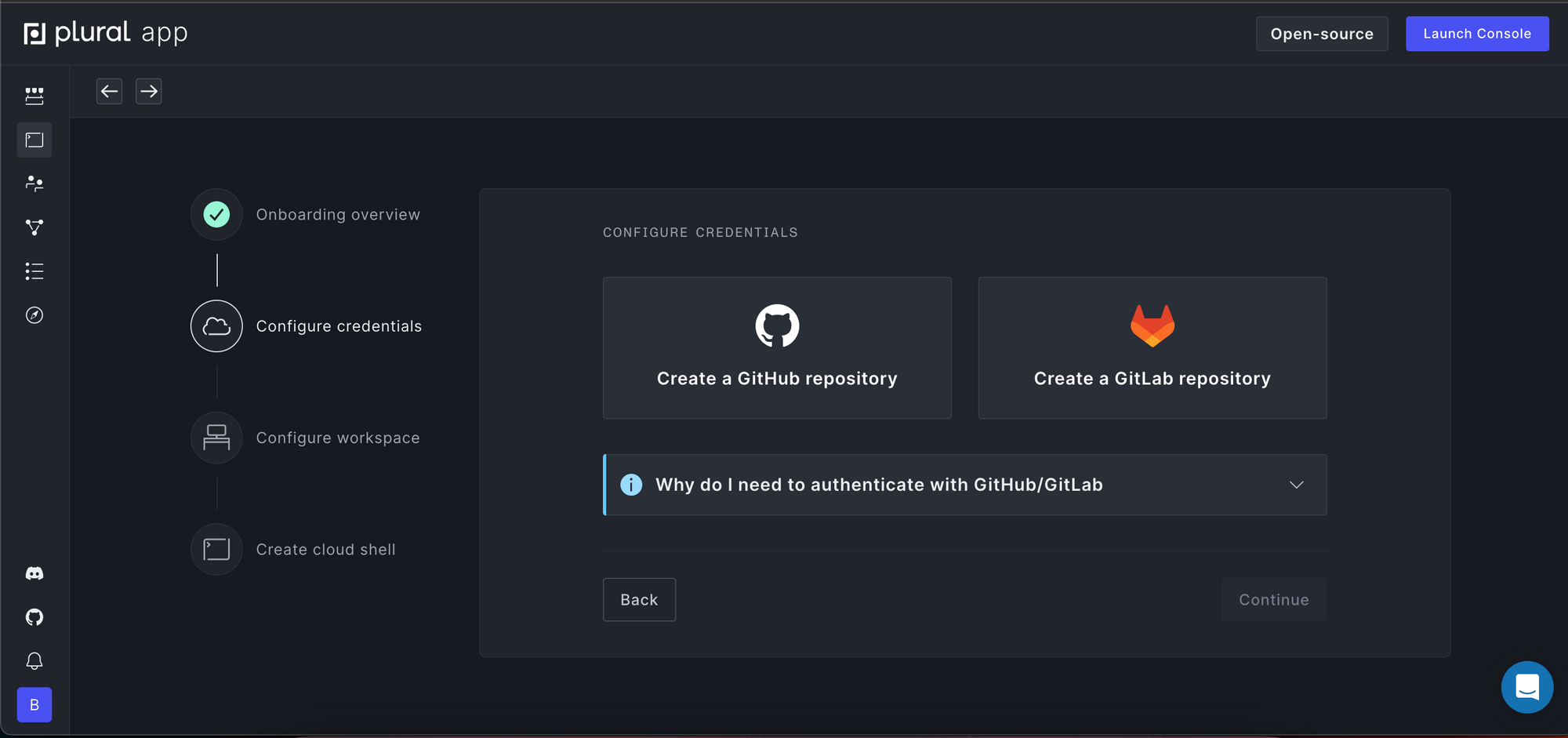Click Onboarding overview green checkmark step icon

(216, 214)
